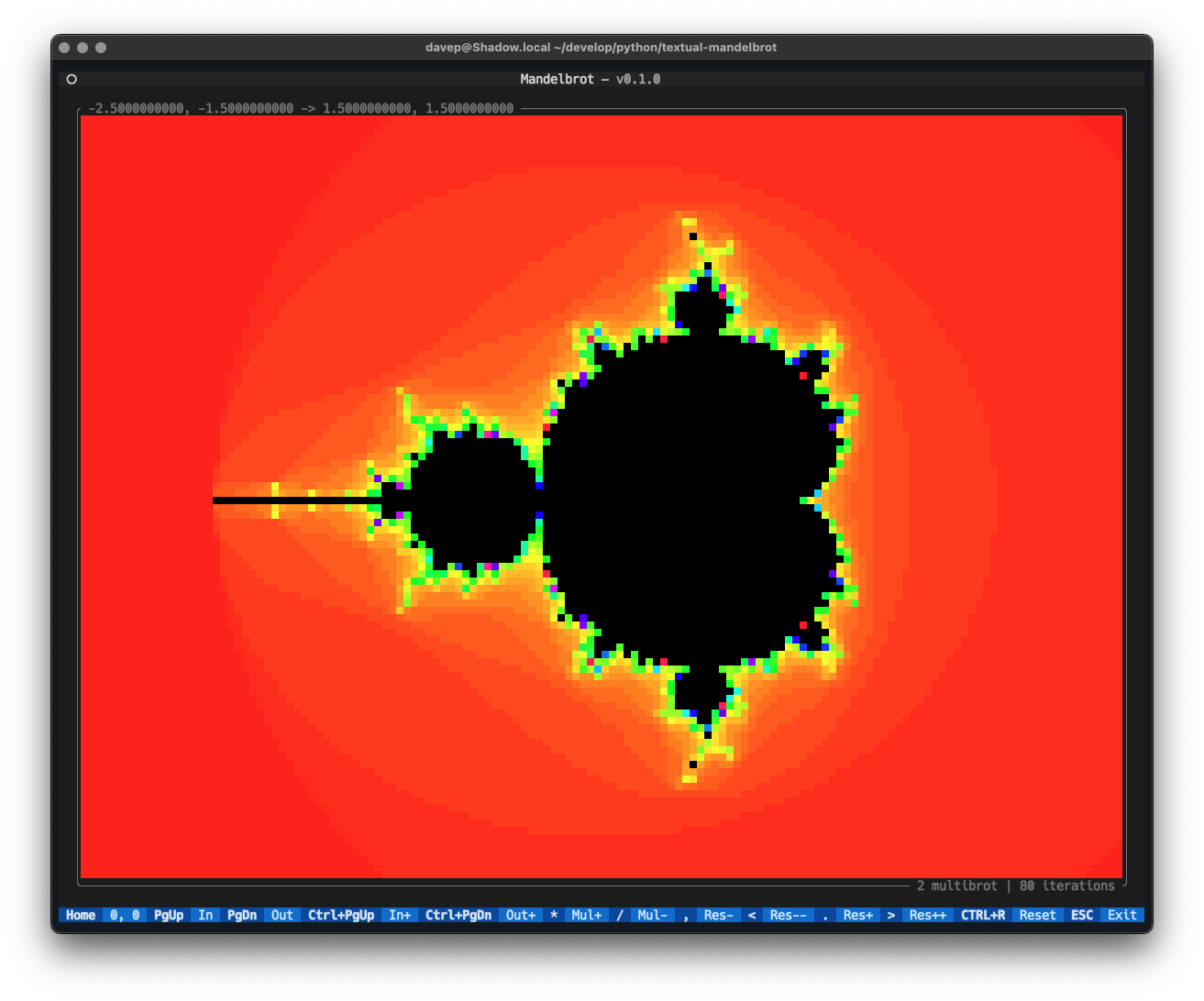The height and width of the screenshot is (1001, 1204).
Task: Increase the multibrot value with "Mul+"
Action: (x=586, y=915)
